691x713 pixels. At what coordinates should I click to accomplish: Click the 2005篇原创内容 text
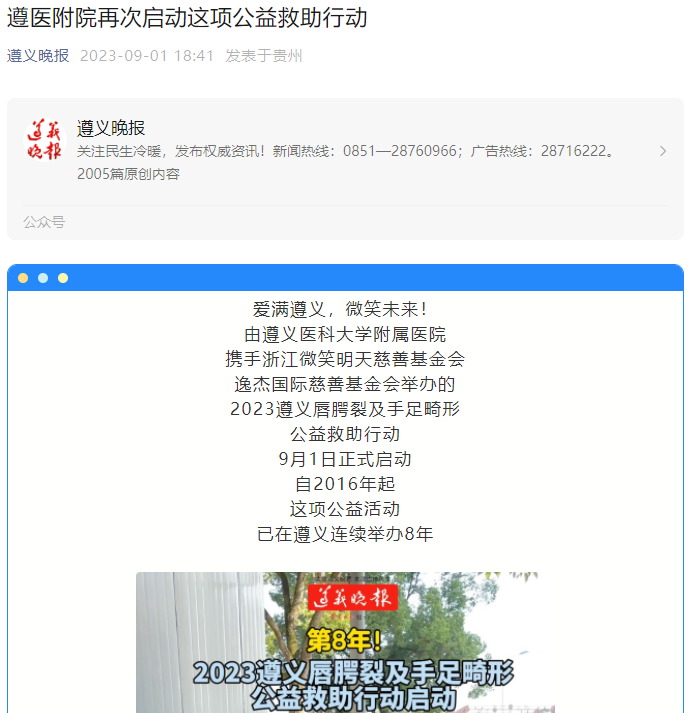128,174
